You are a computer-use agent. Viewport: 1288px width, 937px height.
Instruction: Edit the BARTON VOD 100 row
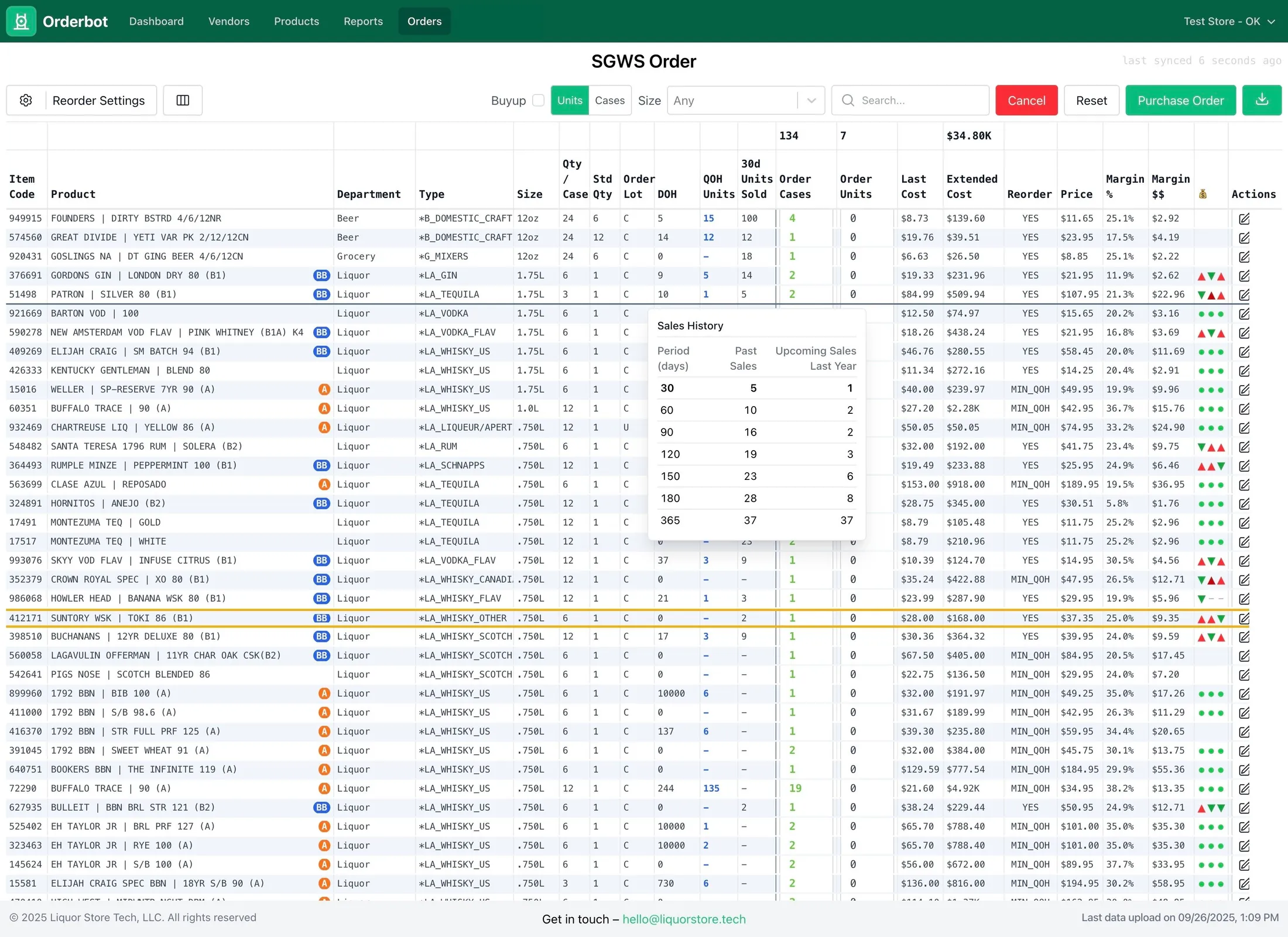click(x=1244, y=314)
